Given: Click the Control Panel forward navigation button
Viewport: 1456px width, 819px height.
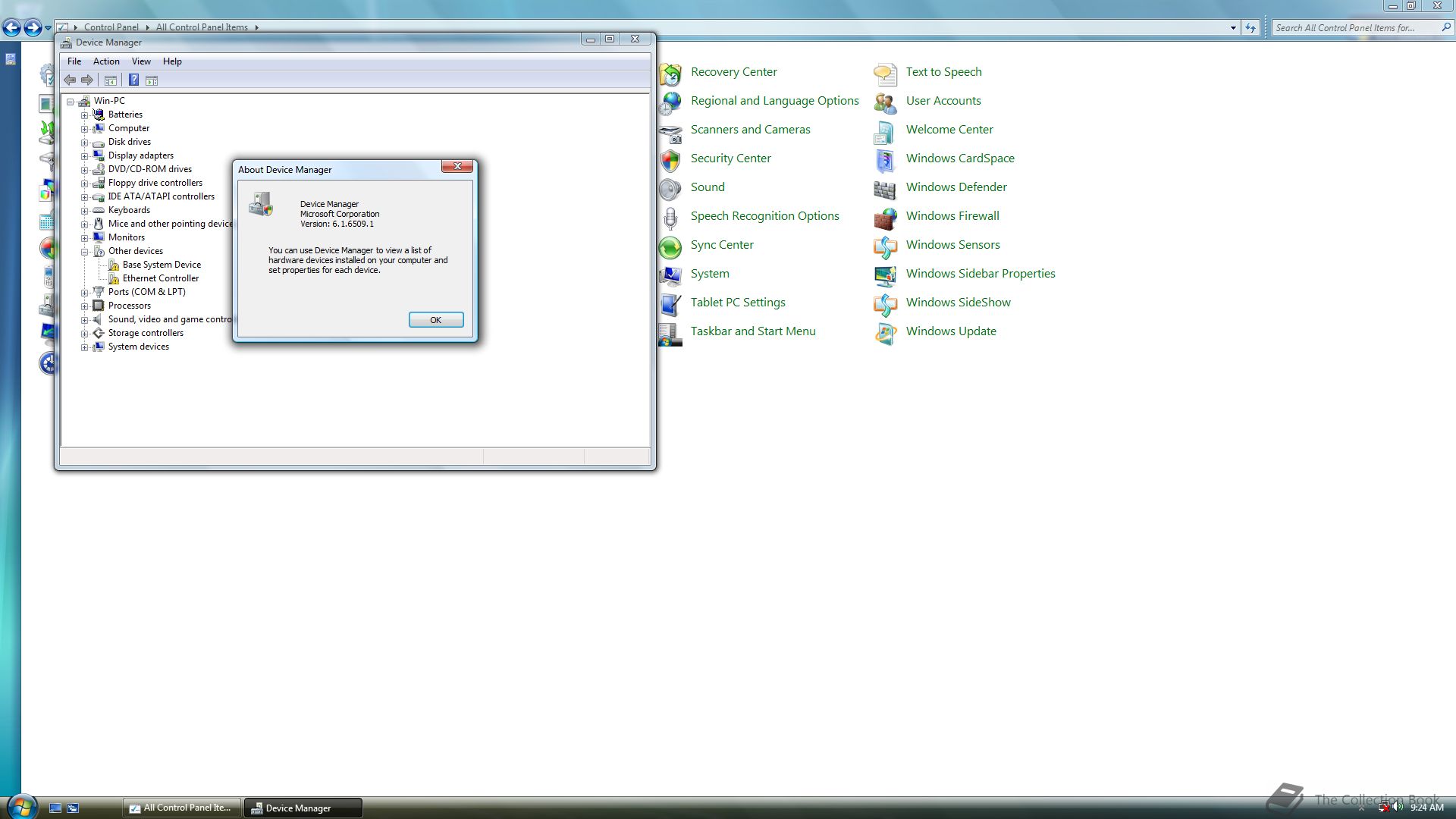Looking at the screenshot, I should click(x=33, y=28).
